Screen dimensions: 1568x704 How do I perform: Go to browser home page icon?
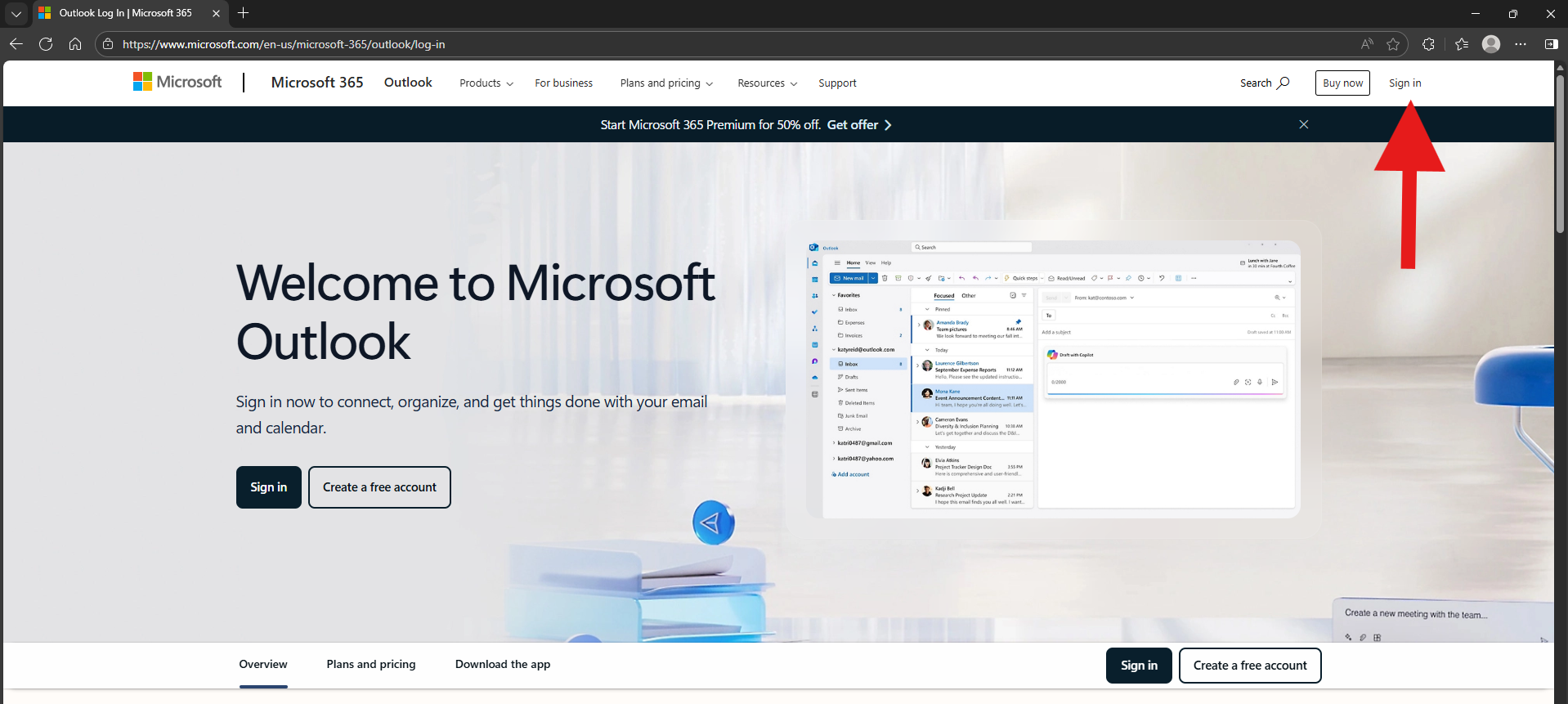tap(75, 44)
